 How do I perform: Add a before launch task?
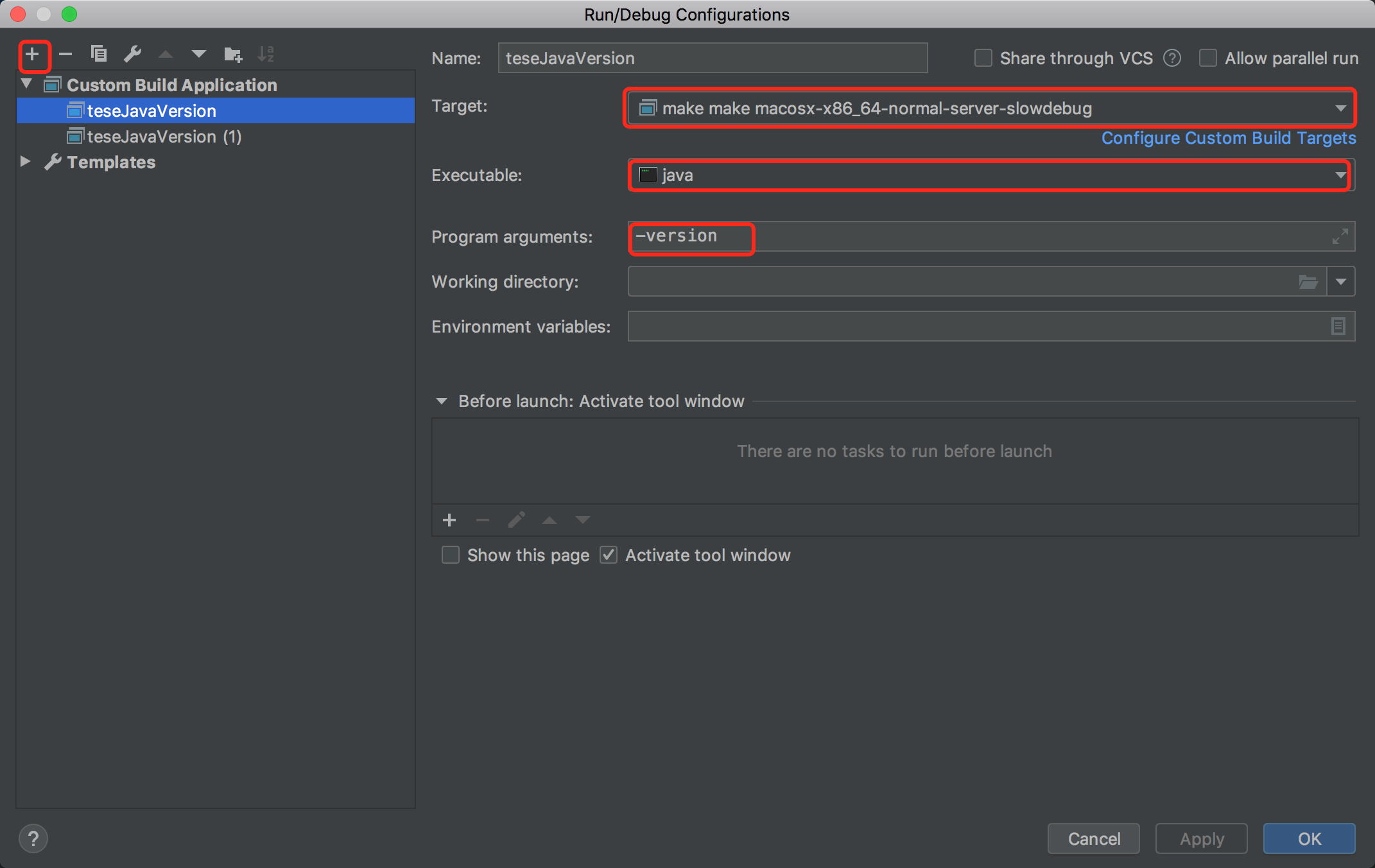(449, 520)
